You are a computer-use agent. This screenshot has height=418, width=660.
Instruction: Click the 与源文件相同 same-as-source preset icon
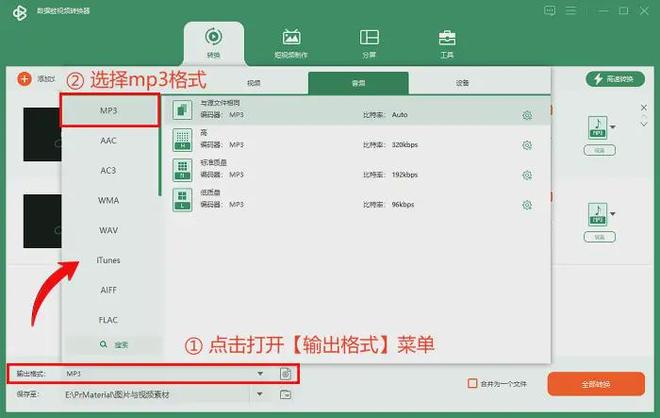click(x=182, y=109)
